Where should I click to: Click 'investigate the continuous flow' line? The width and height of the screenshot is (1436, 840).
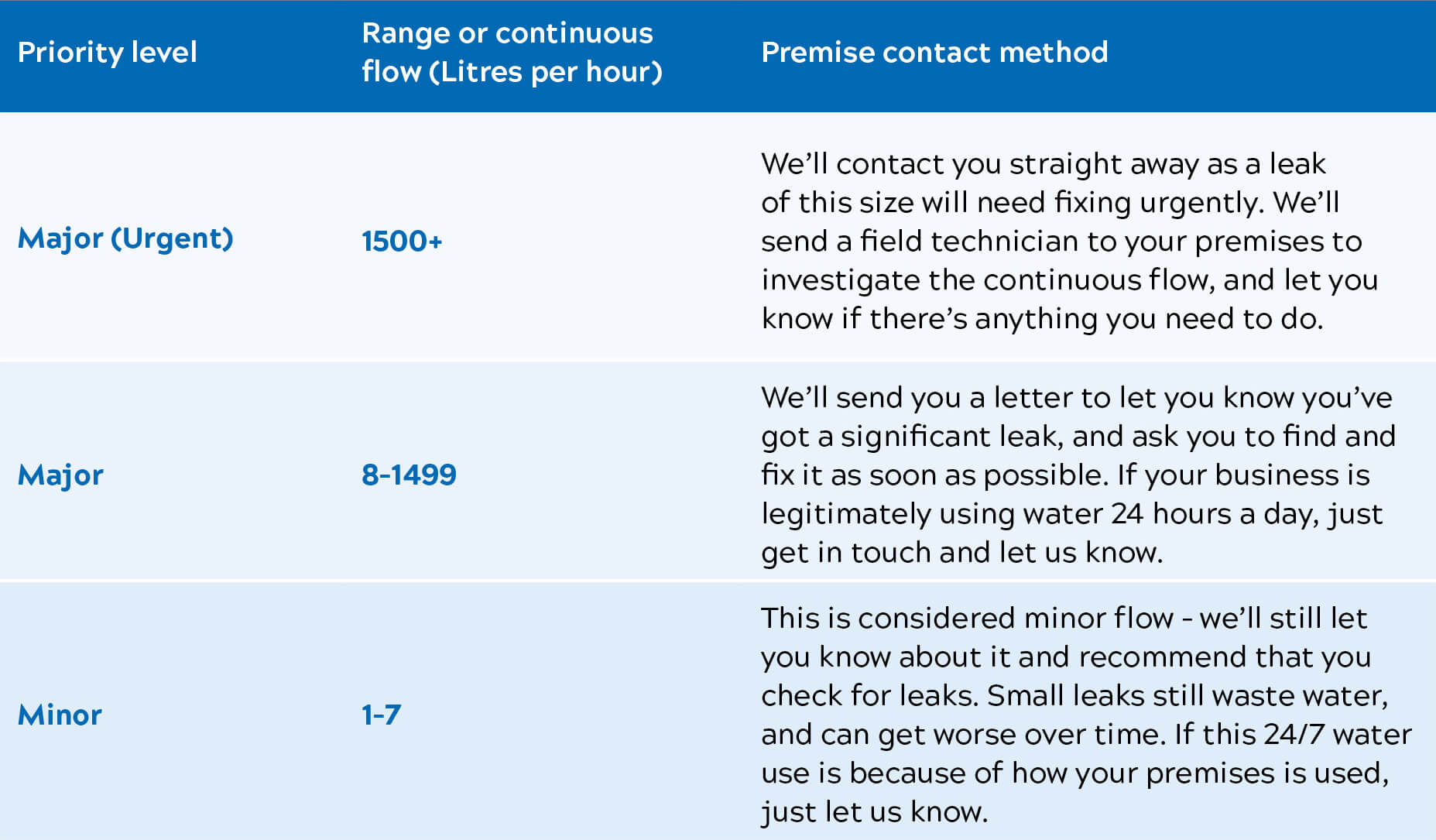pyautogui.click(x=1068, y=280)
